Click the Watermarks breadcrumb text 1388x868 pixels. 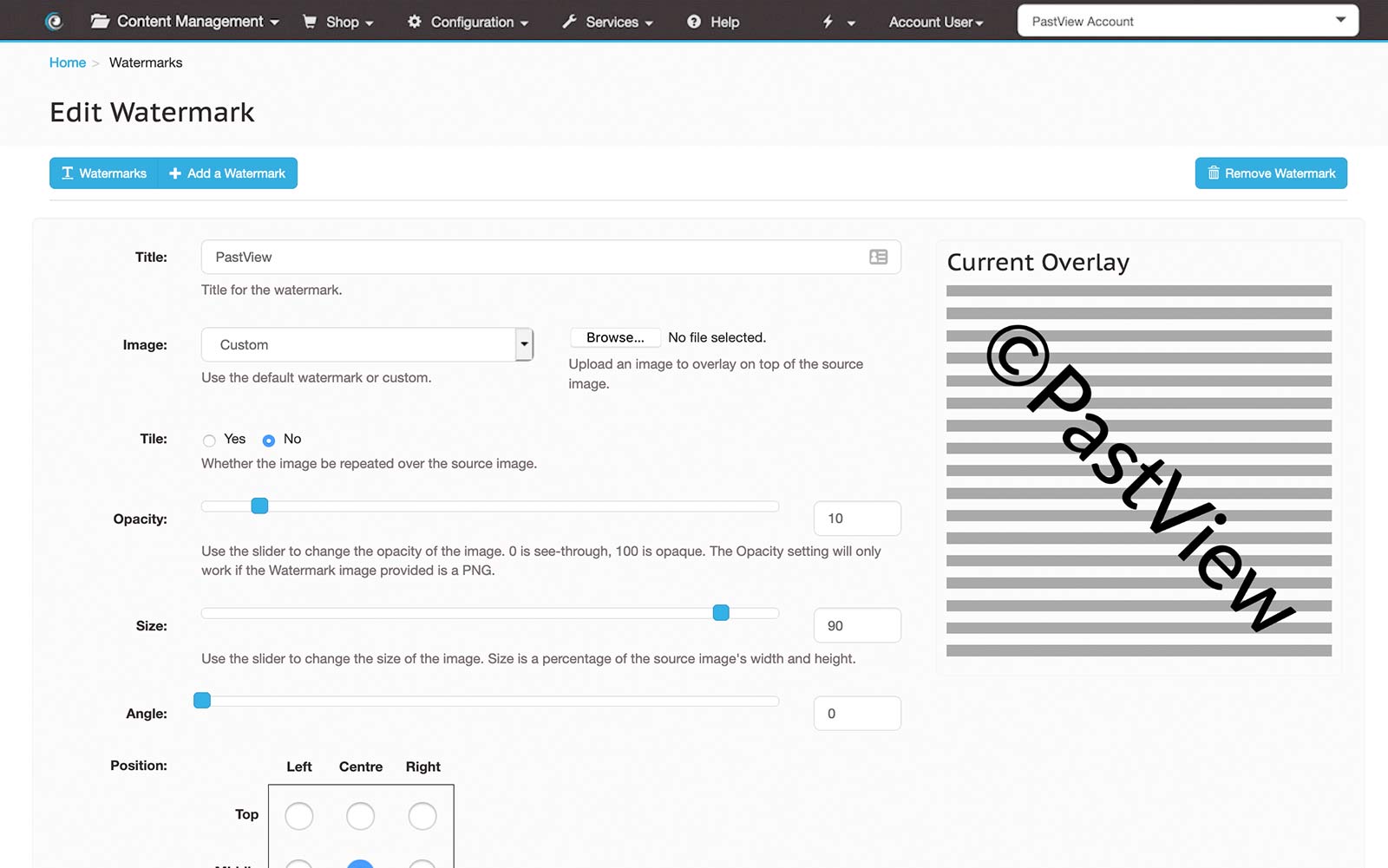click(x=146, y=62)
